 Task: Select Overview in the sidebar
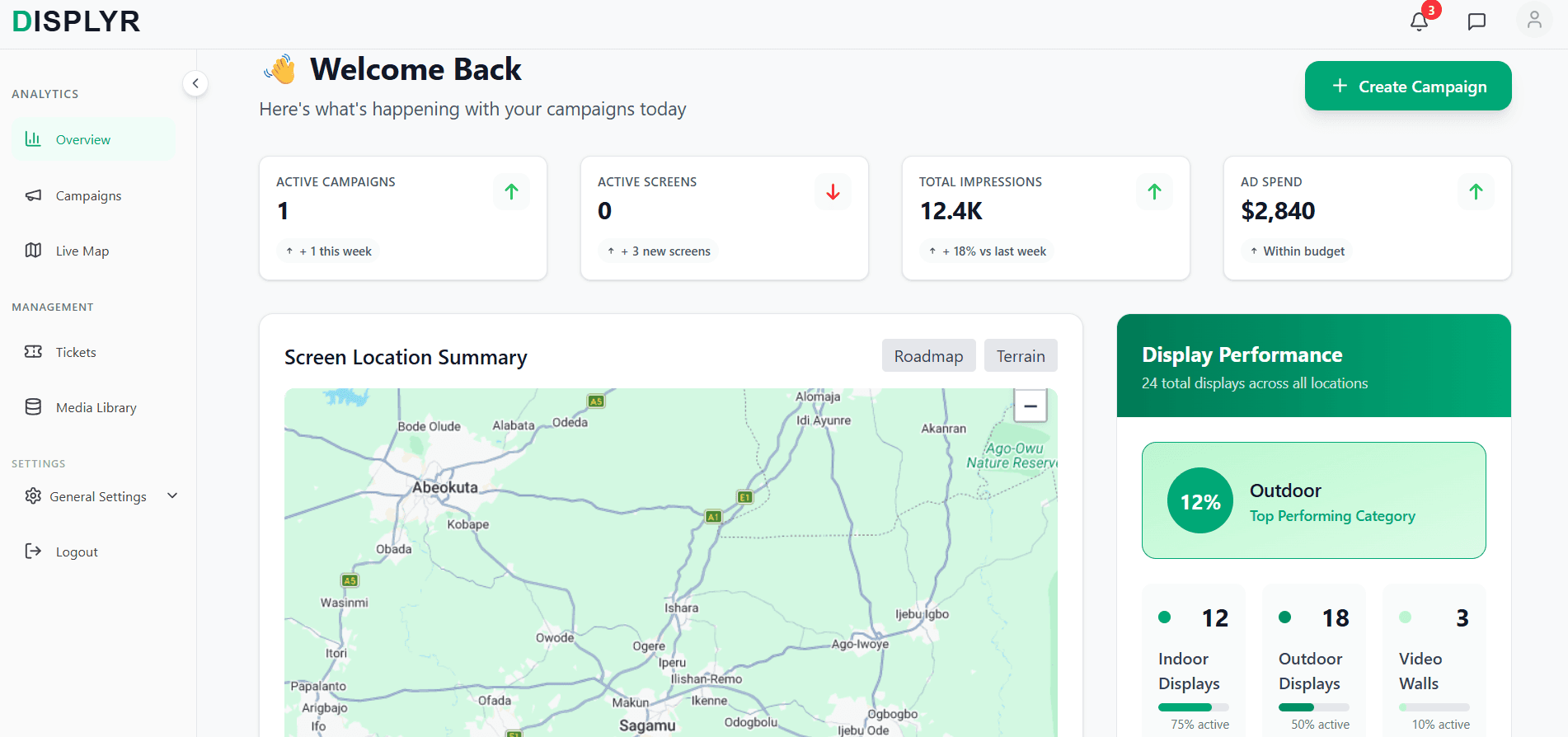tap(82, 140)
